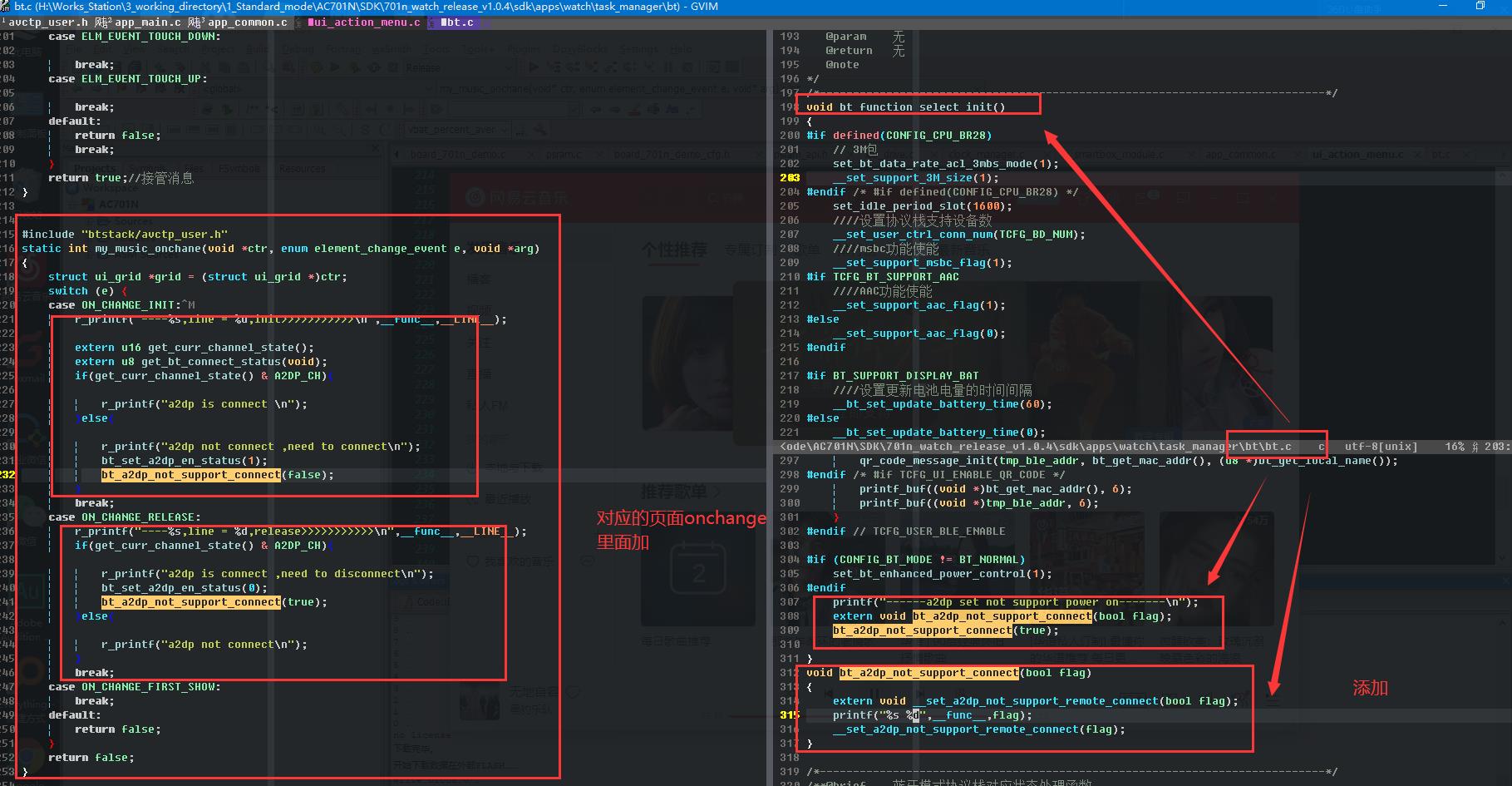Click '#if defined(CONFIG_CPU_BR28)' line

point(899,136)
